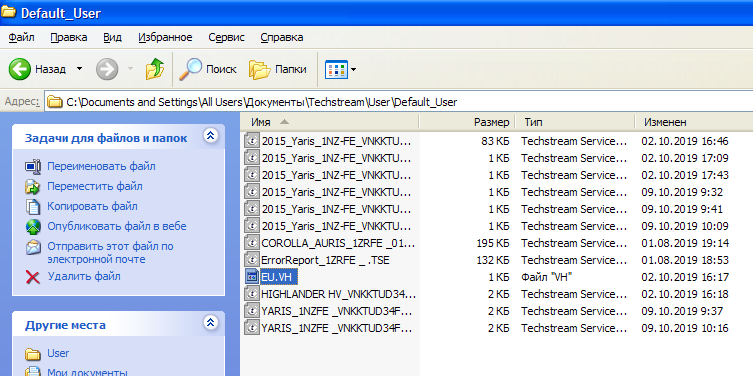Viewport: 753px width, 376px height.
Task: Open the Поиск search pane
Action: (208, 69)
